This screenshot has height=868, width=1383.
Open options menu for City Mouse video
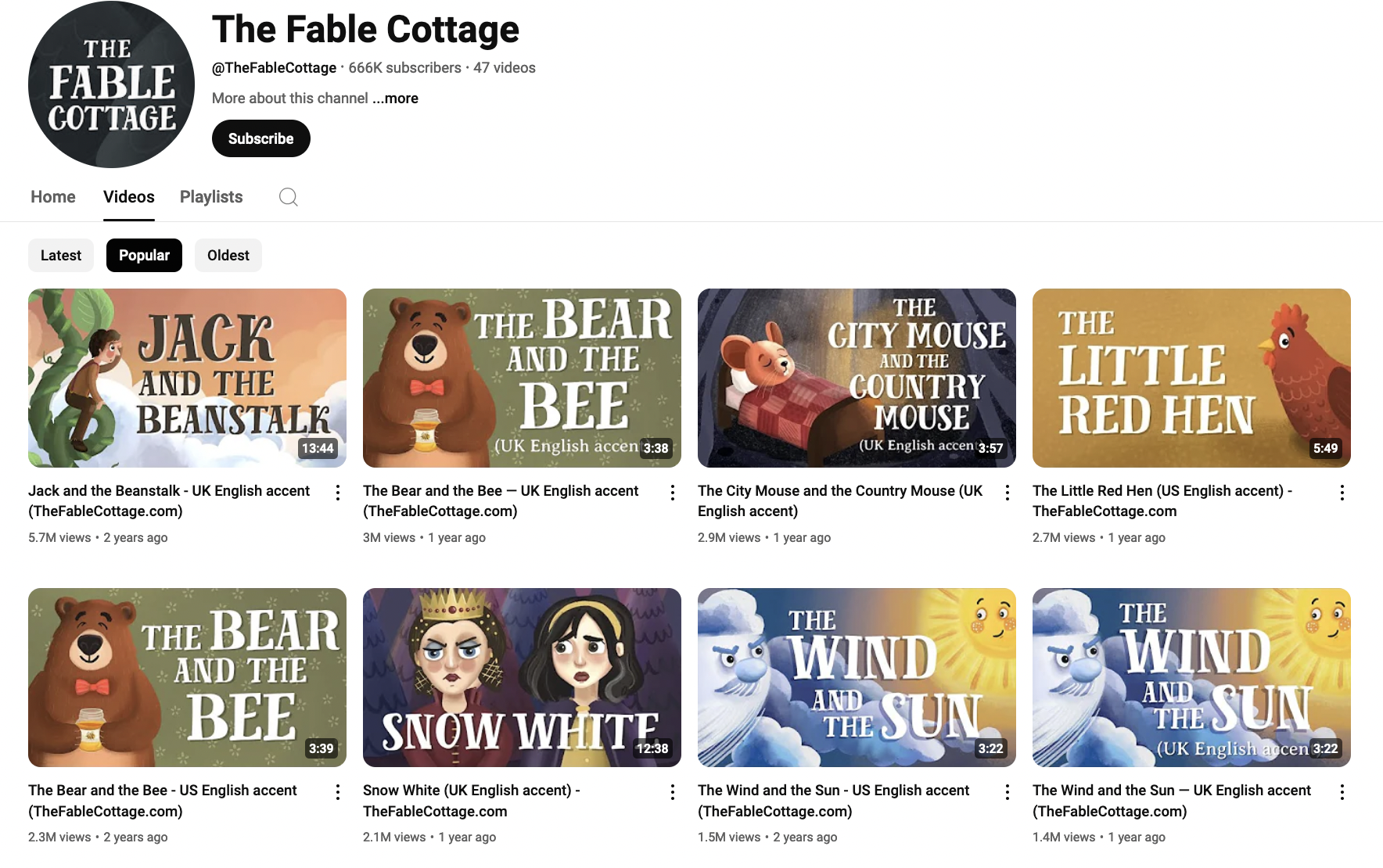point(1007,493)
